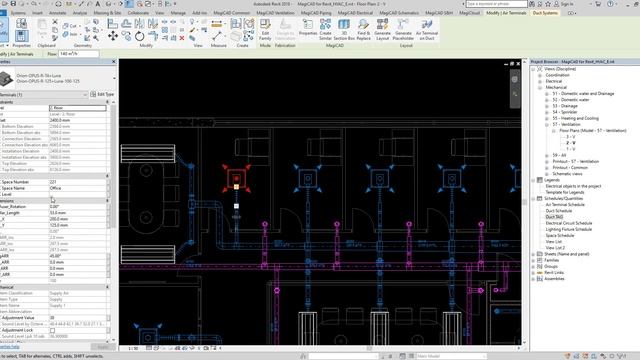Expand the 55 - Heating and Cooling node
This screenshot has width=640, height=360.
[547, 118]
